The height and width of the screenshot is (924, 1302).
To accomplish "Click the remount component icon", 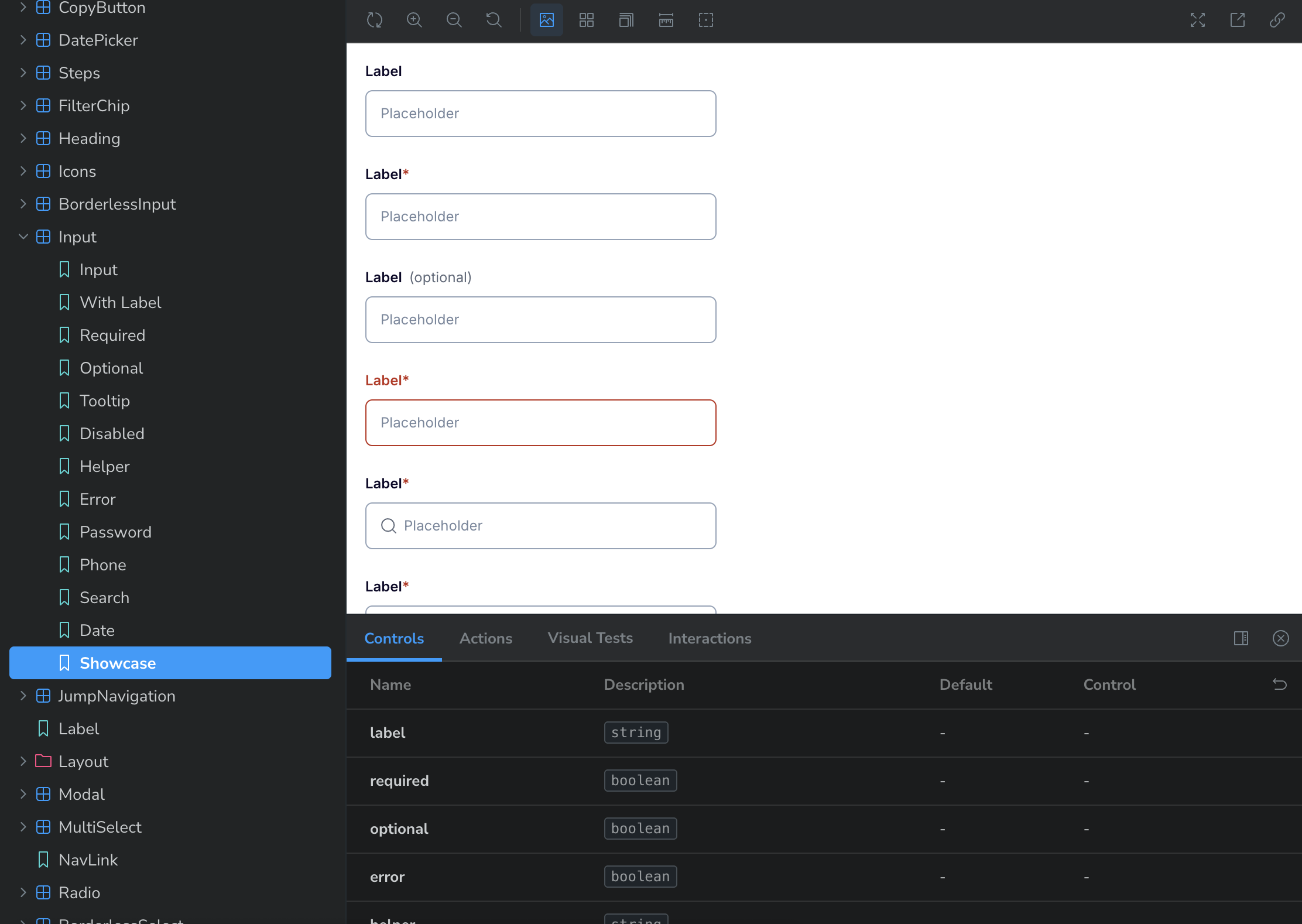I will [375, 20].
